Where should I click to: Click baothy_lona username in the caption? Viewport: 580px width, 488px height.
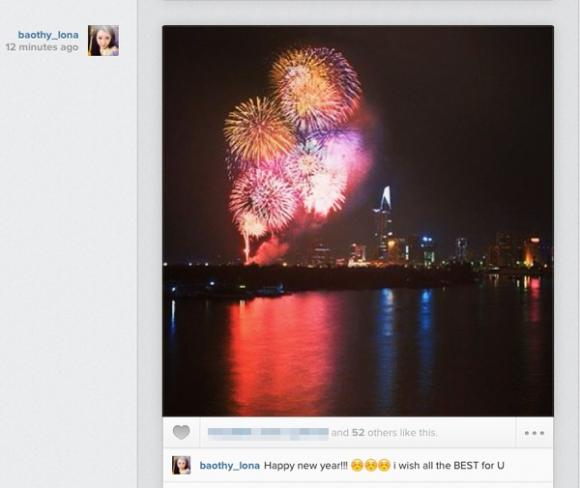click(x=230, y=465)
